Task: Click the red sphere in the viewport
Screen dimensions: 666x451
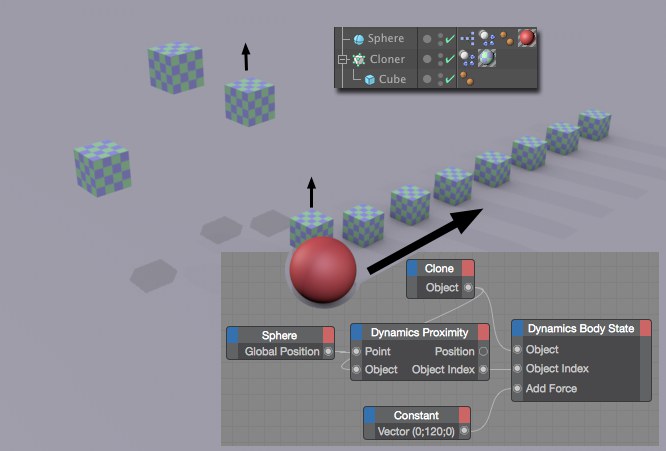Action: pos(323,269)
